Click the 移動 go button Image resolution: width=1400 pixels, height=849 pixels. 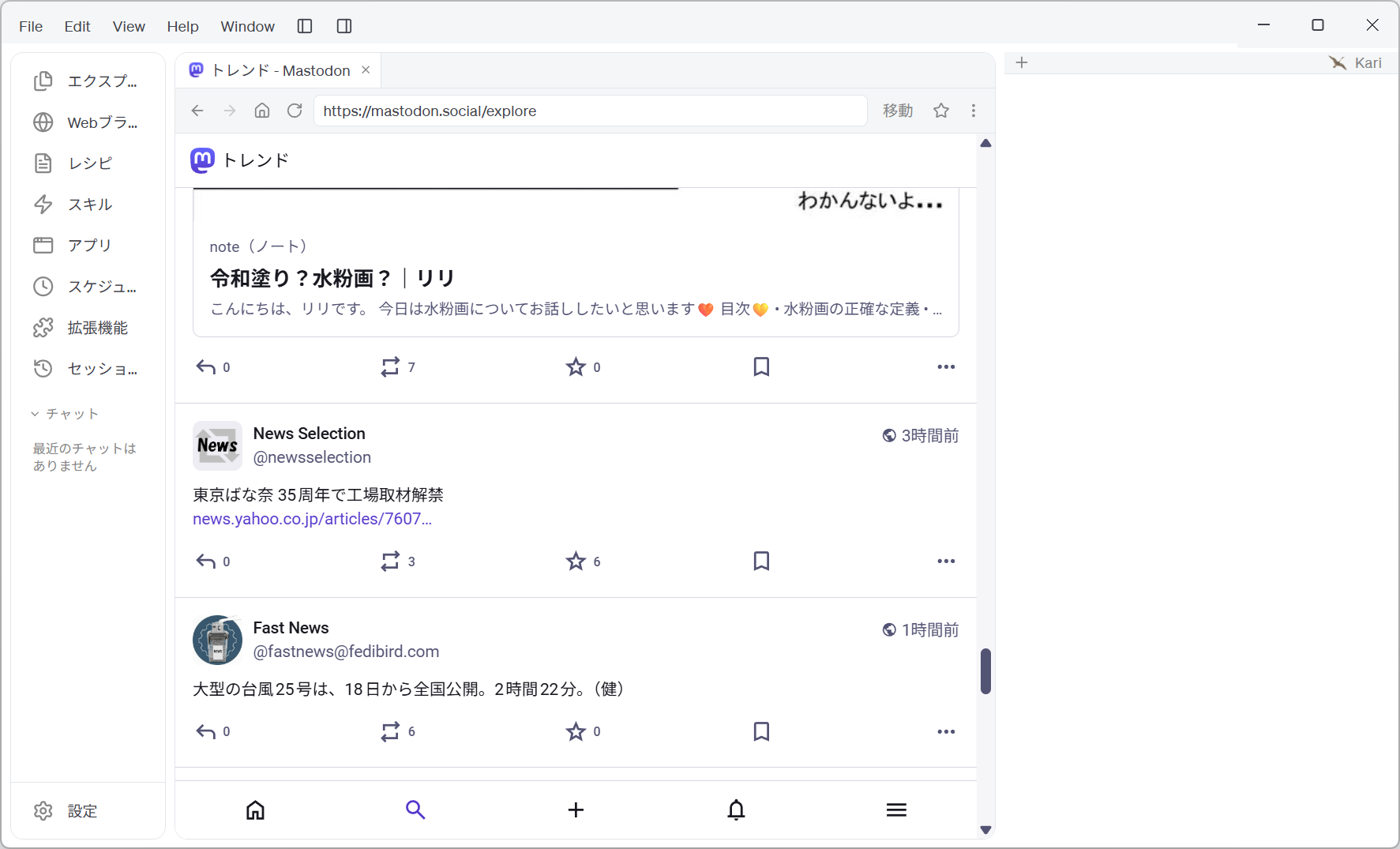pos(898,111)
